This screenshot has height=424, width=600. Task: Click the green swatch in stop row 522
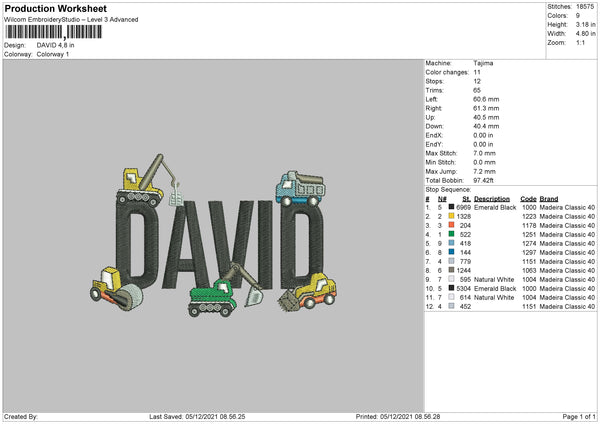pyautogui.click(x=452, y=234)
